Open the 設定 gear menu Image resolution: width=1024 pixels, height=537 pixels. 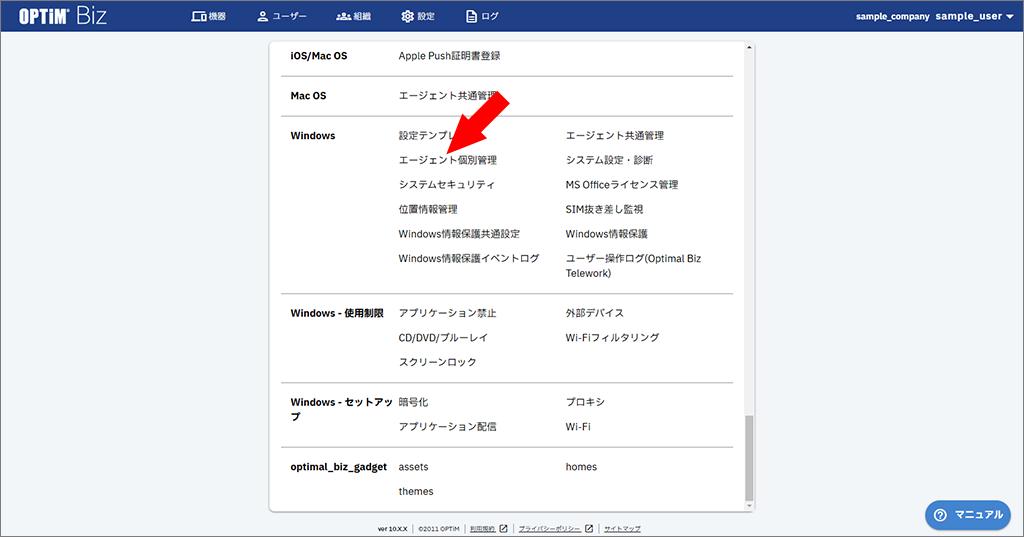coord(418,16)
